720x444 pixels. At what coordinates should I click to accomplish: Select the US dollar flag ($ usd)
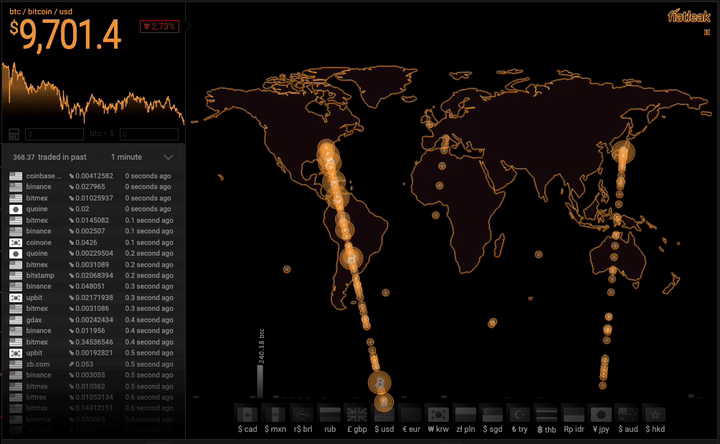point(382,413)
